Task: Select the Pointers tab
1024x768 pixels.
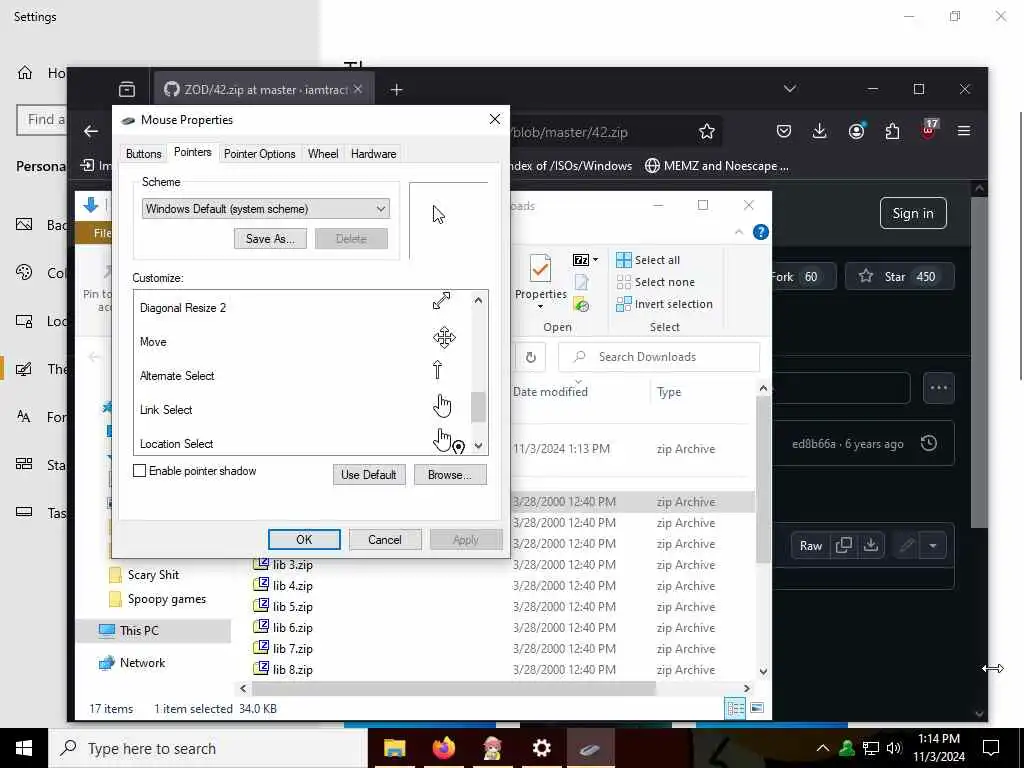Action: (x=192, y=152)
